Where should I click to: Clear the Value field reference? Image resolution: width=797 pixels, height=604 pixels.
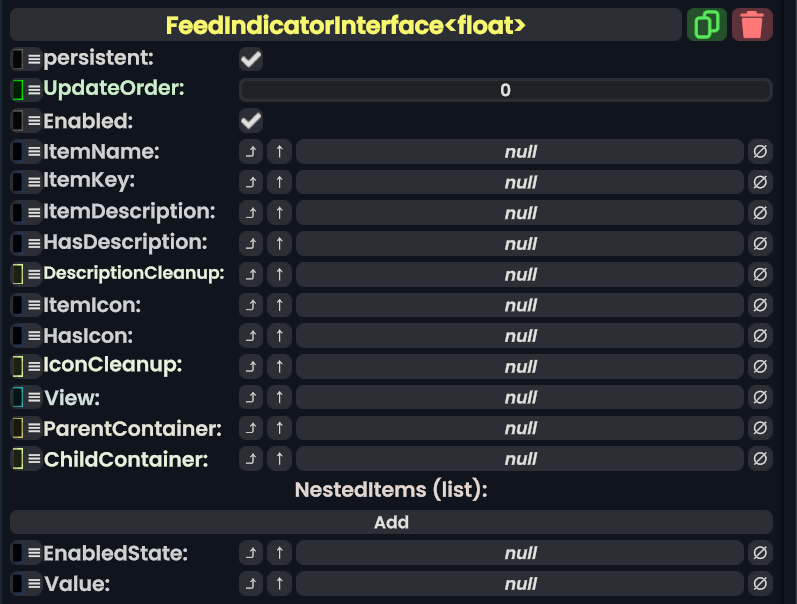coord(760,584)
